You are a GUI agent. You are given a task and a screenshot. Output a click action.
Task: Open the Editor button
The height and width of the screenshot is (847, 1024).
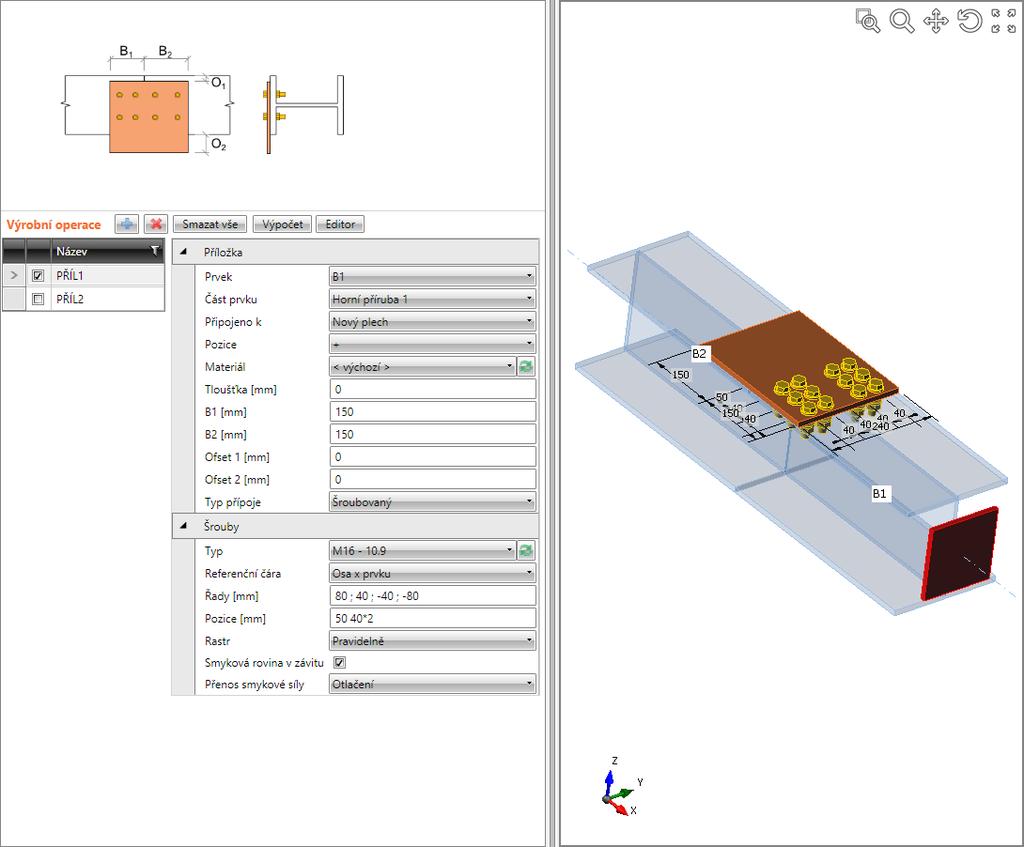(x=340, y=224)
